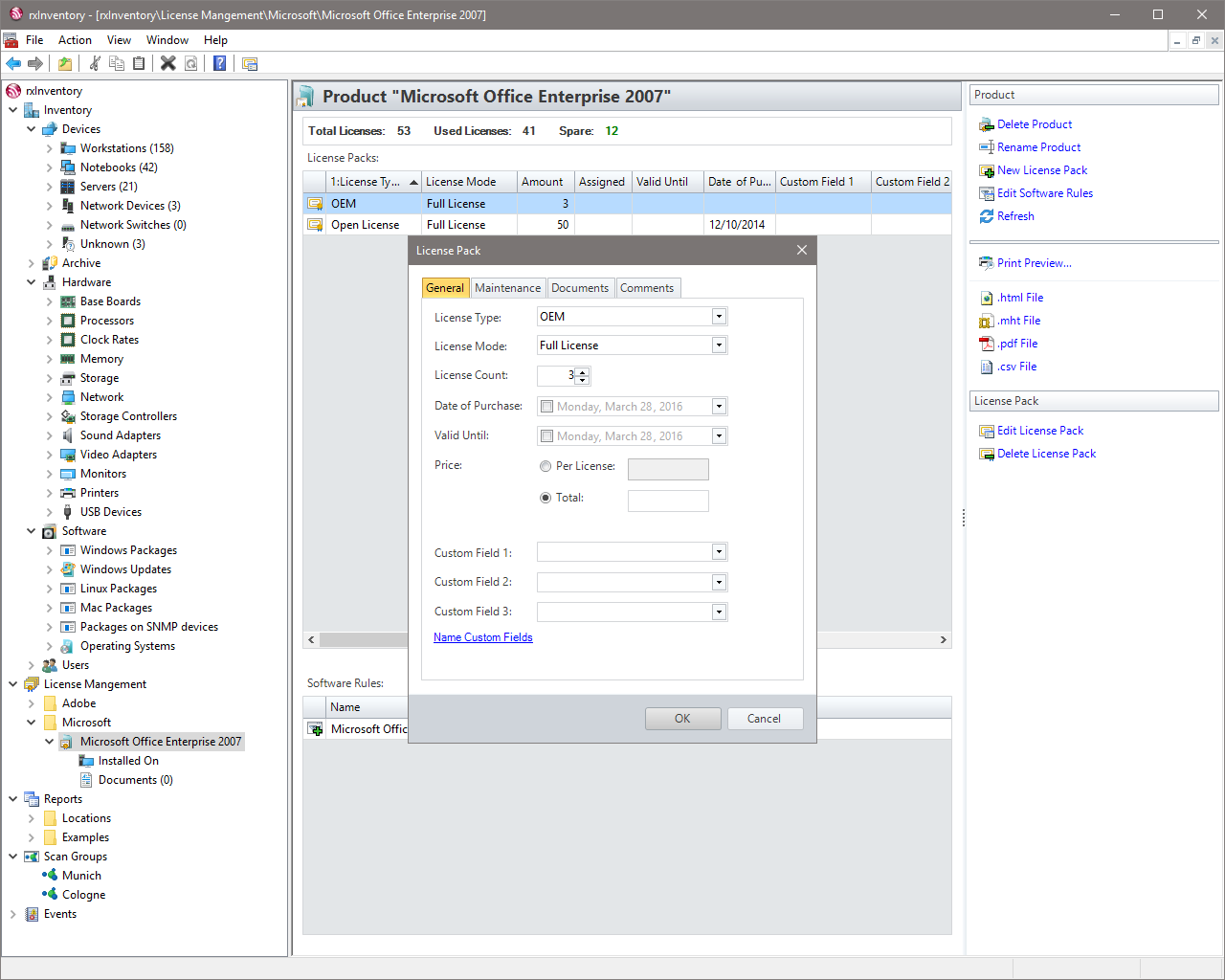Select the Total price radio button
This screenshot has height=980, width=1225.
(x=546, y=498)
